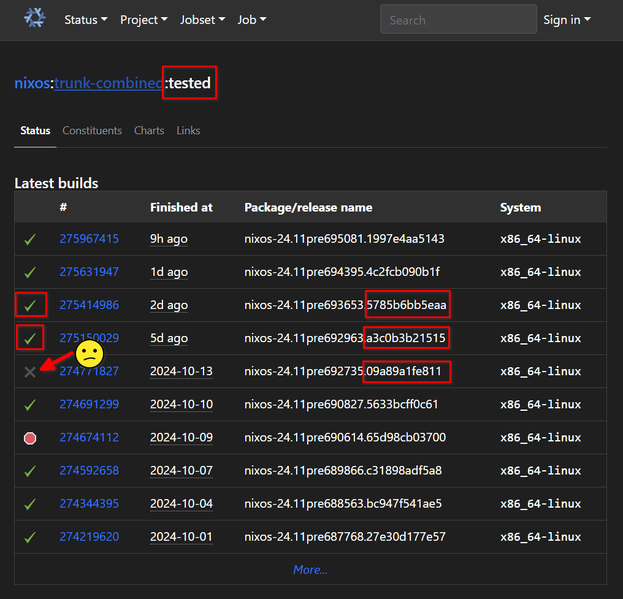623x599 pixels.
Task: Click green checkmark for build 274592658
Action: [30, 471]
